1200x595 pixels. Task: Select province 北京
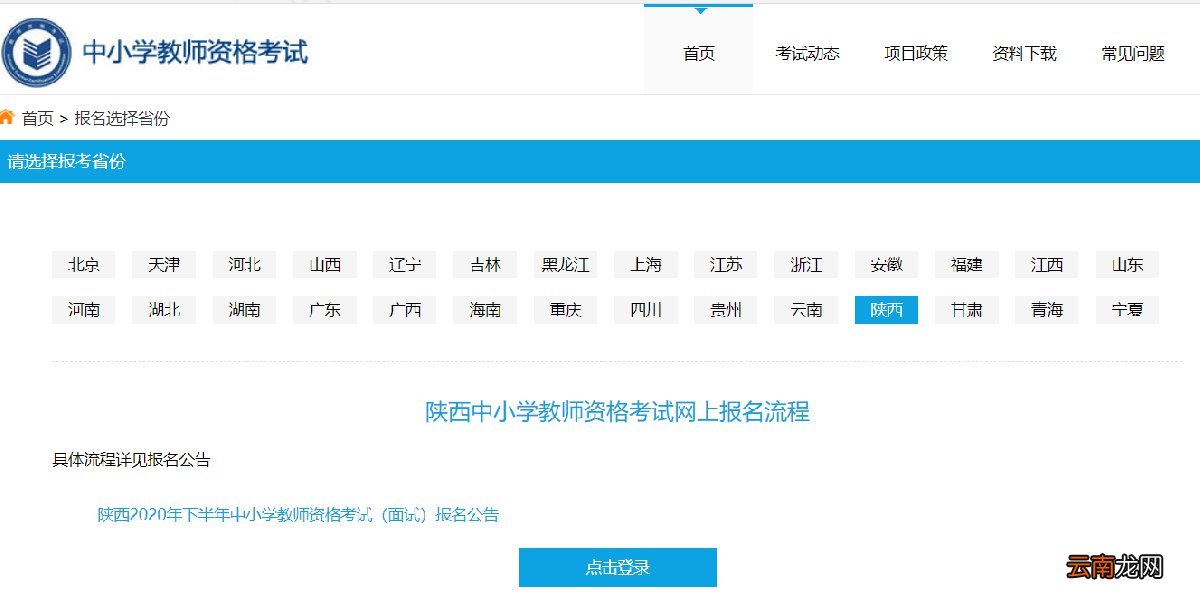[84, 265]
